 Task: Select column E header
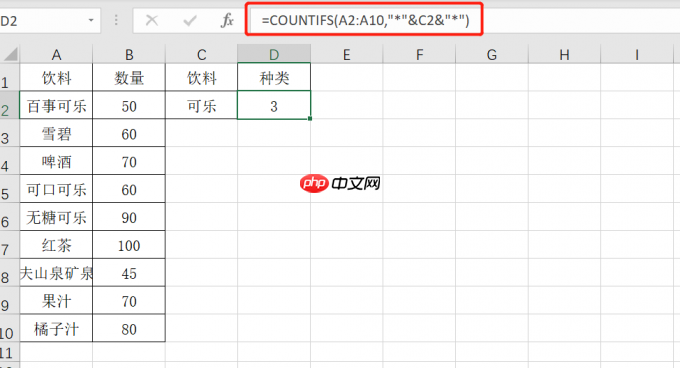[x=347, y=55]
